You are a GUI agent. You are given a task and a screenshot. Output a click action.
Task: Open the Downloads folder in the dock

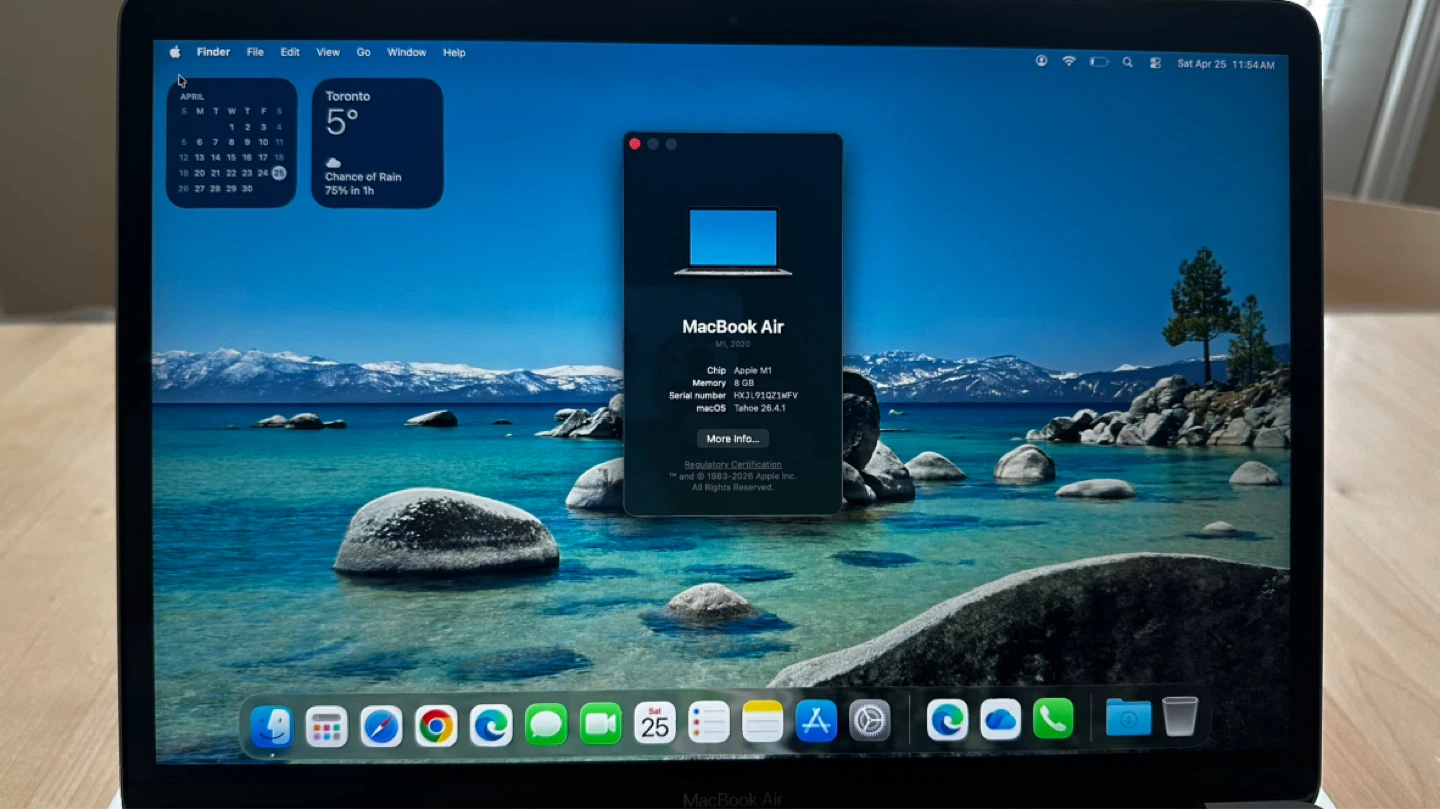coord(1128,717)
